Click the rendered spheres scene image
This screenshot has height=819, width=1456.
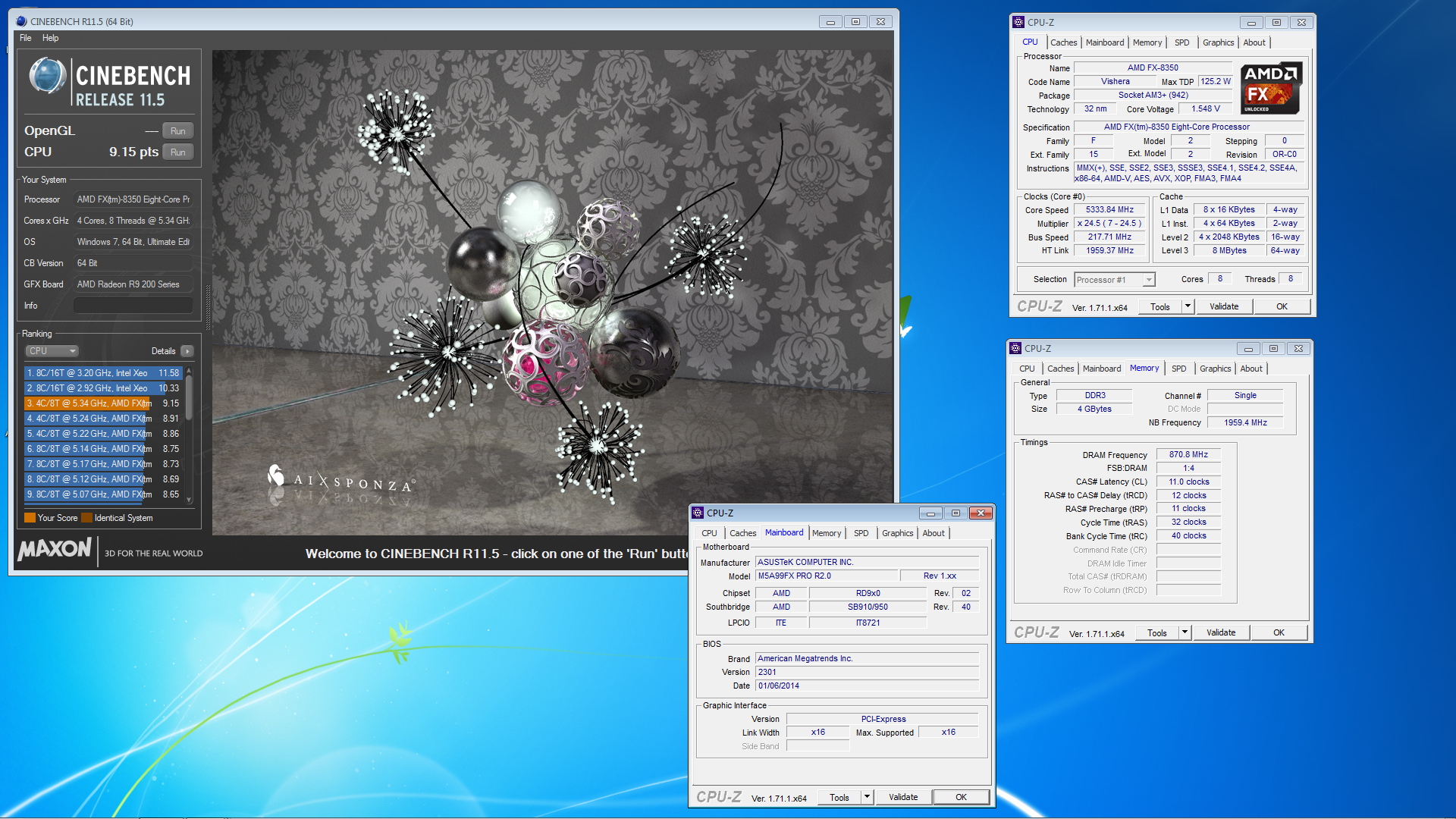point(552,292)
